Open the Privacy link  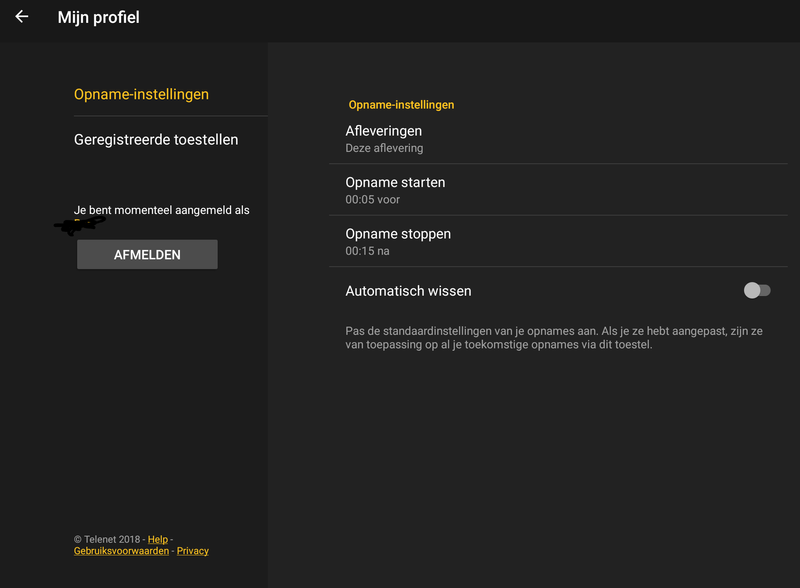(x=192, y=551)
